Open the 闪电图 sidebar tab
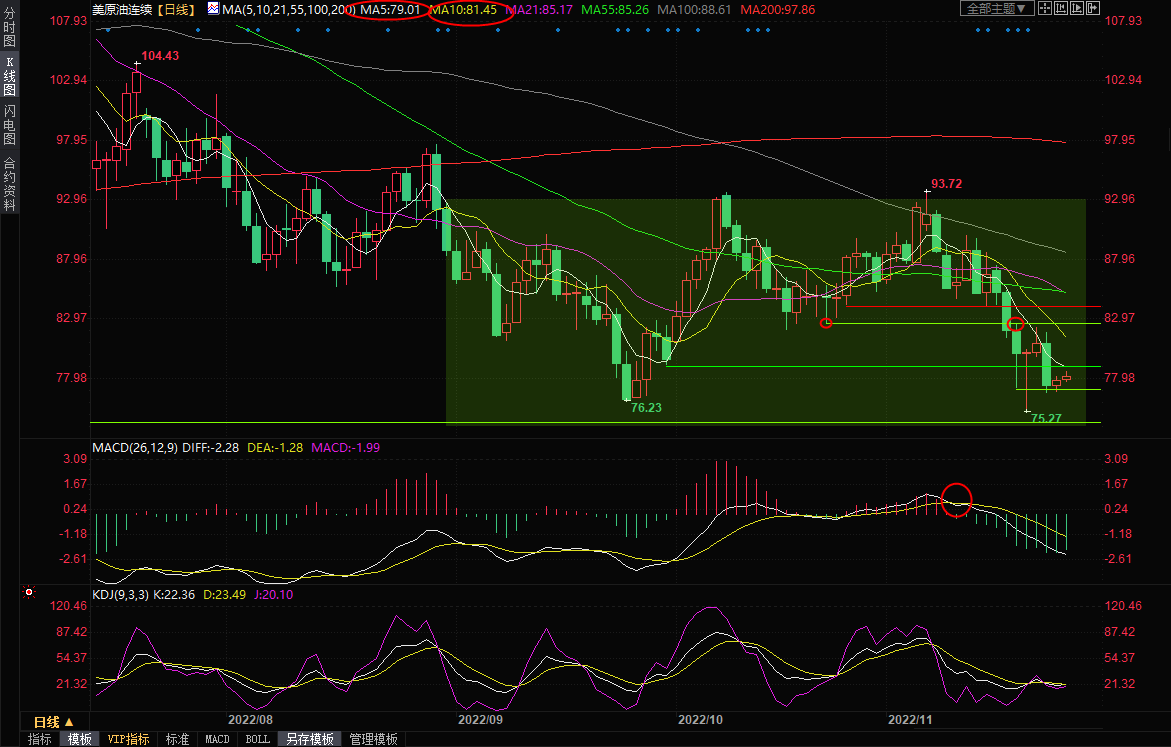This screenshot has height=747, width=1171. [9, 124]
